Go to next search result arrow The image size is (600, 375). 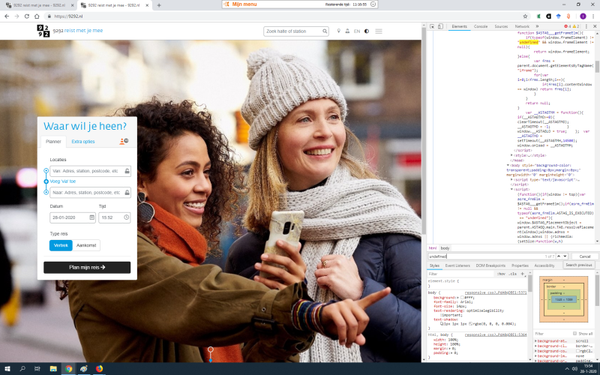click(565, 256)
